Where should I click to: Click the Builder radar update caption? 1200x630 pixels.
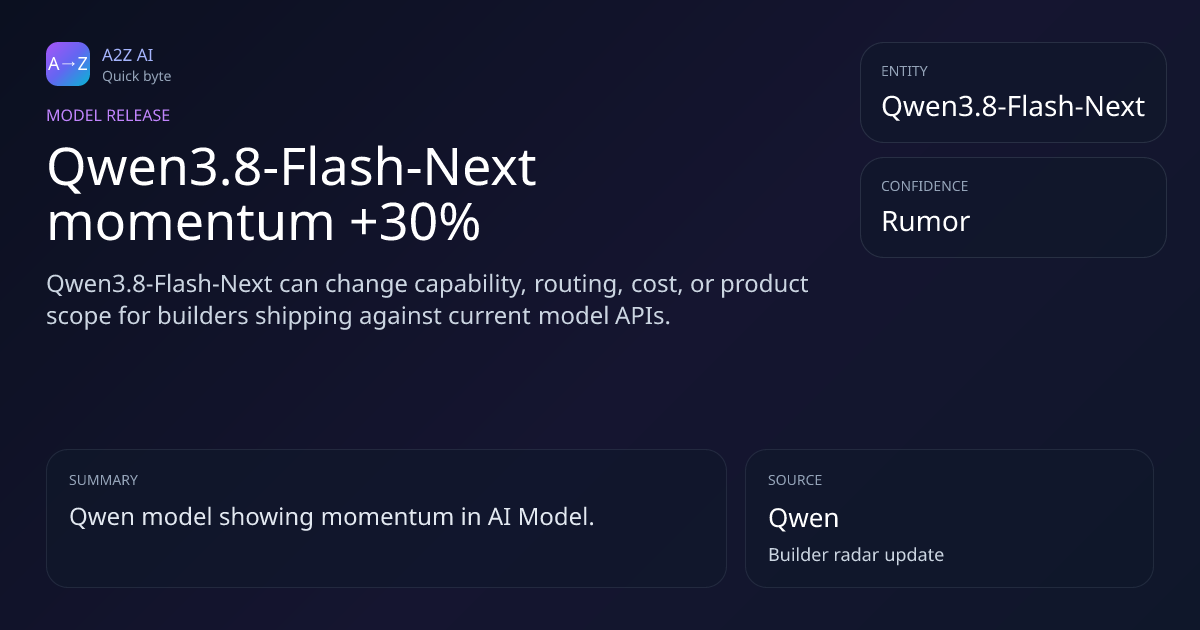click(856, 554)
